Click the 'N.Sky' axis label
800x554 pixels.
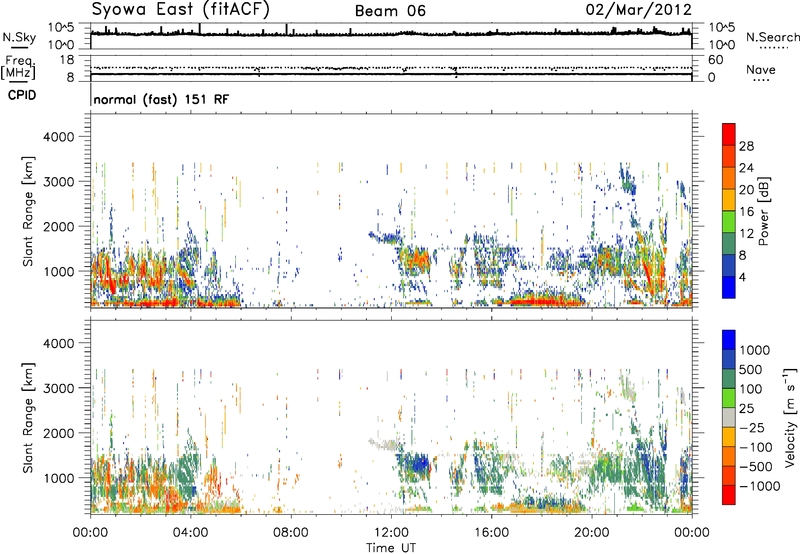point(19,37)
